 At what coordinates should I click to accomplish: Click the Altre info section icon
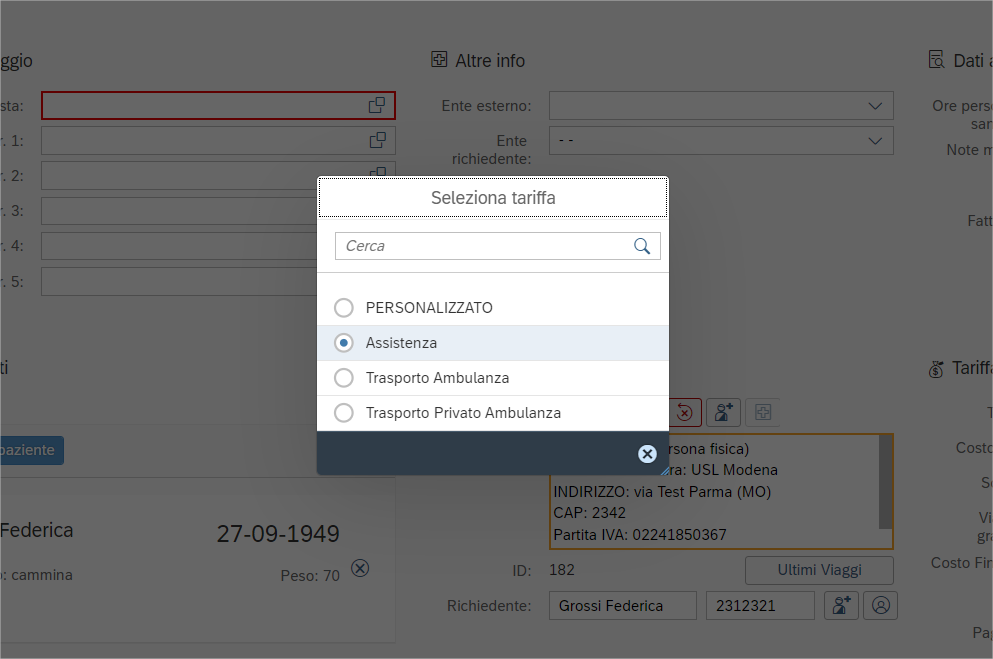(x=439, y=60)
